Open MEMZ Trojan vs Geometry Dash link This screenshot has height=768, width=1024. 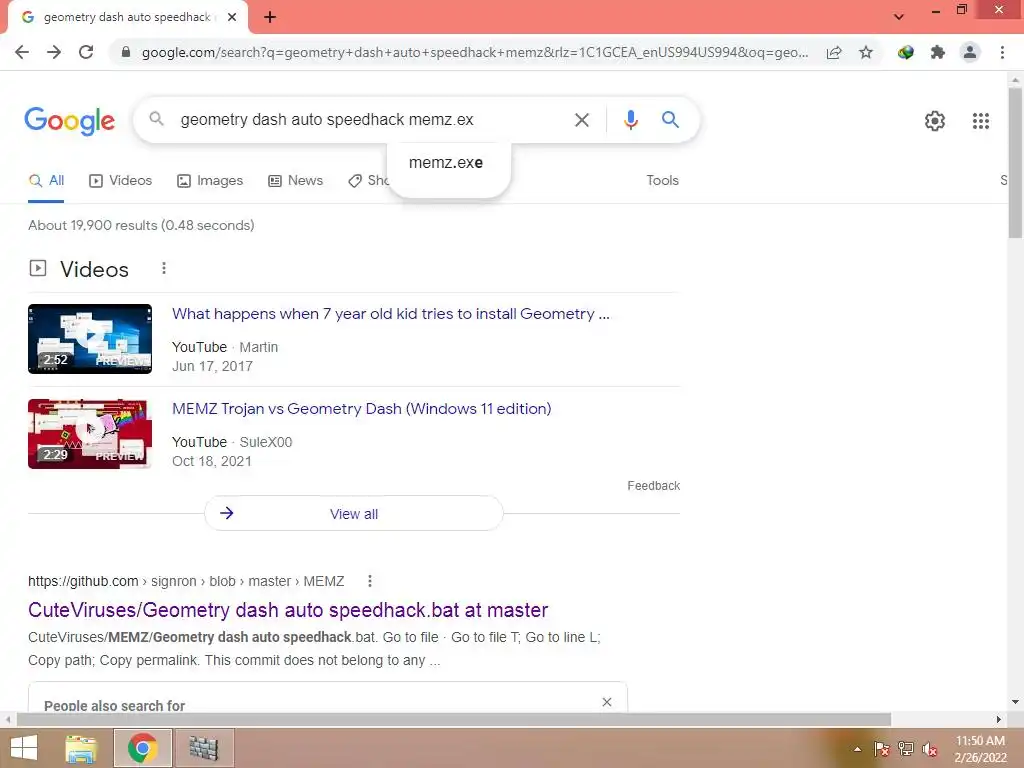pos(362,409)
